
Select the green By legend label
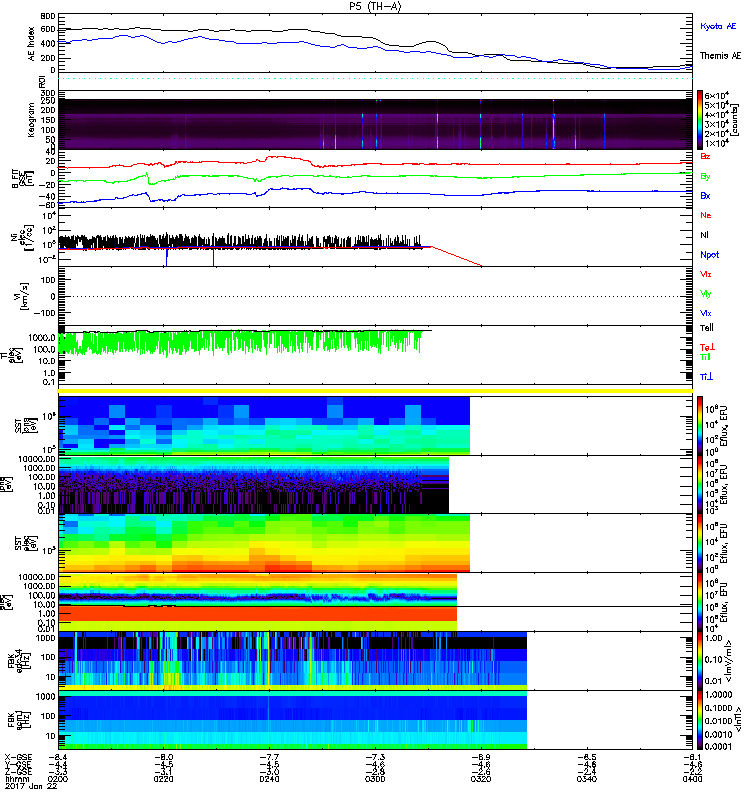705,177
